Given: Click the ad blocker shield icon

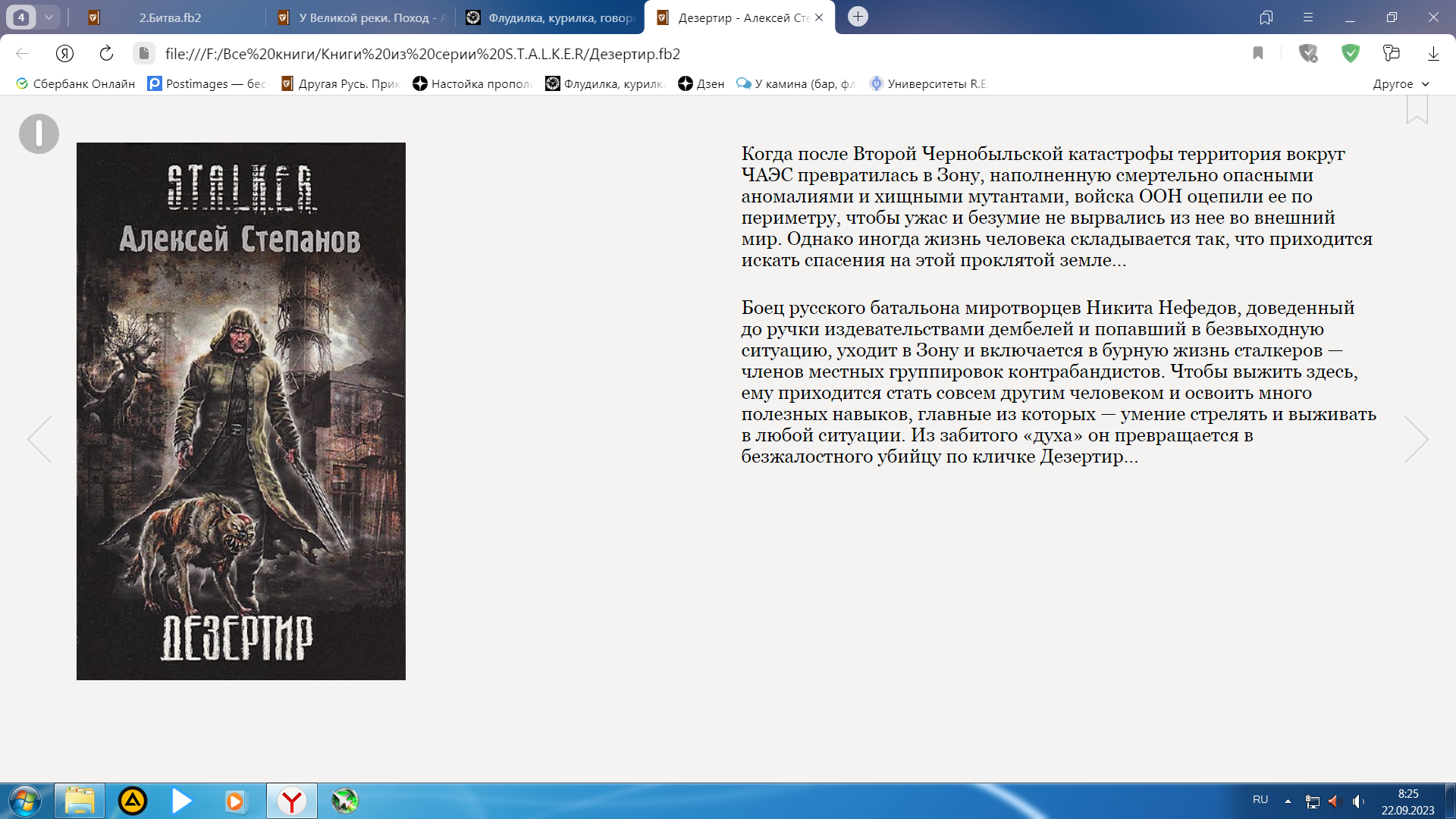Looking at the screenshot, I should tap(1308, 53).
